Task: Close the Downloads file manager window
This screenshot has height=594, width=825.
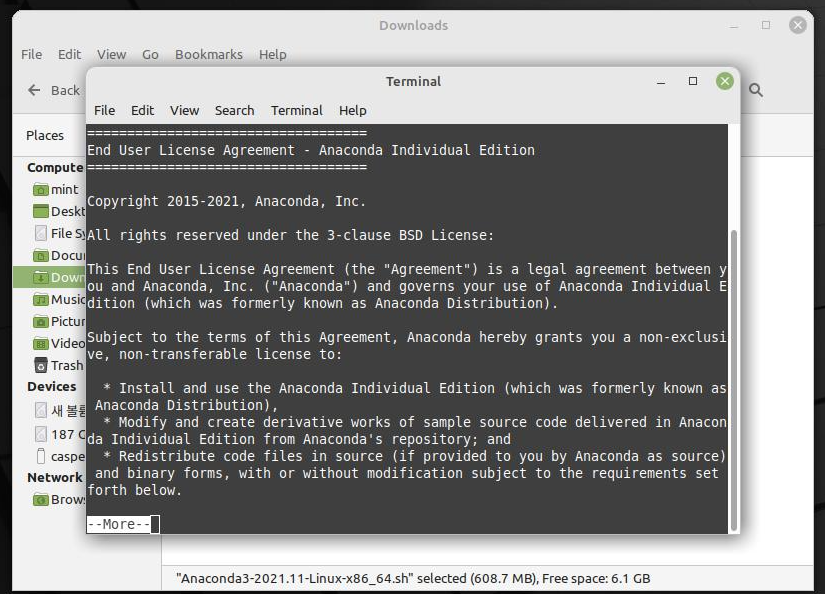Action: point(798,25)
